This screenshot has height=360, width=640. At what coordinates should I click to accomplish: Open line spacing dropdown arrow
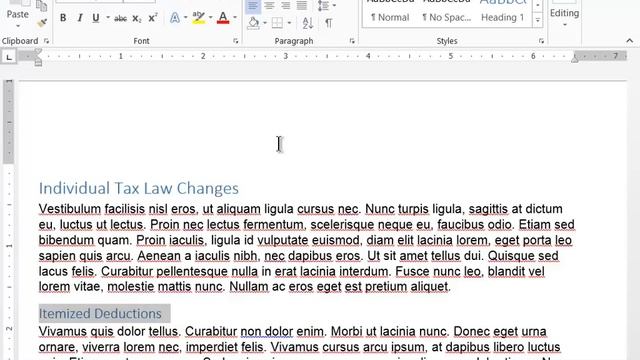[x=334, y=5]
